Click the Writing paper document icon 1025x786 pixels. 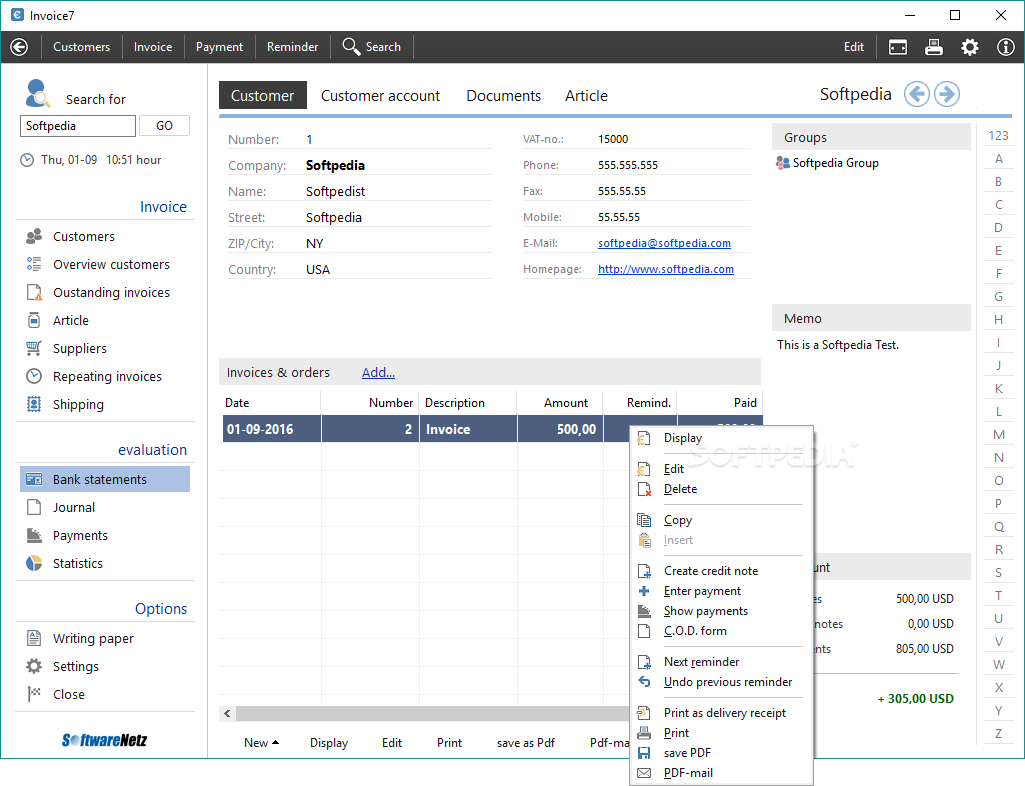(34, 638)
